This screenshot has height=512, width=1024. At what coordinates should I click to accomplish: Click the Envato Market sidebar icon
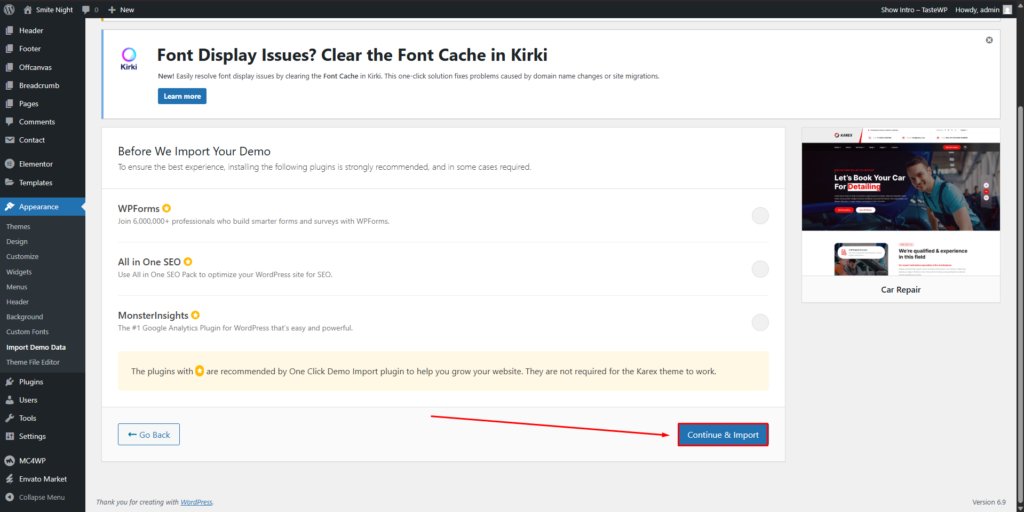point(10,479)
